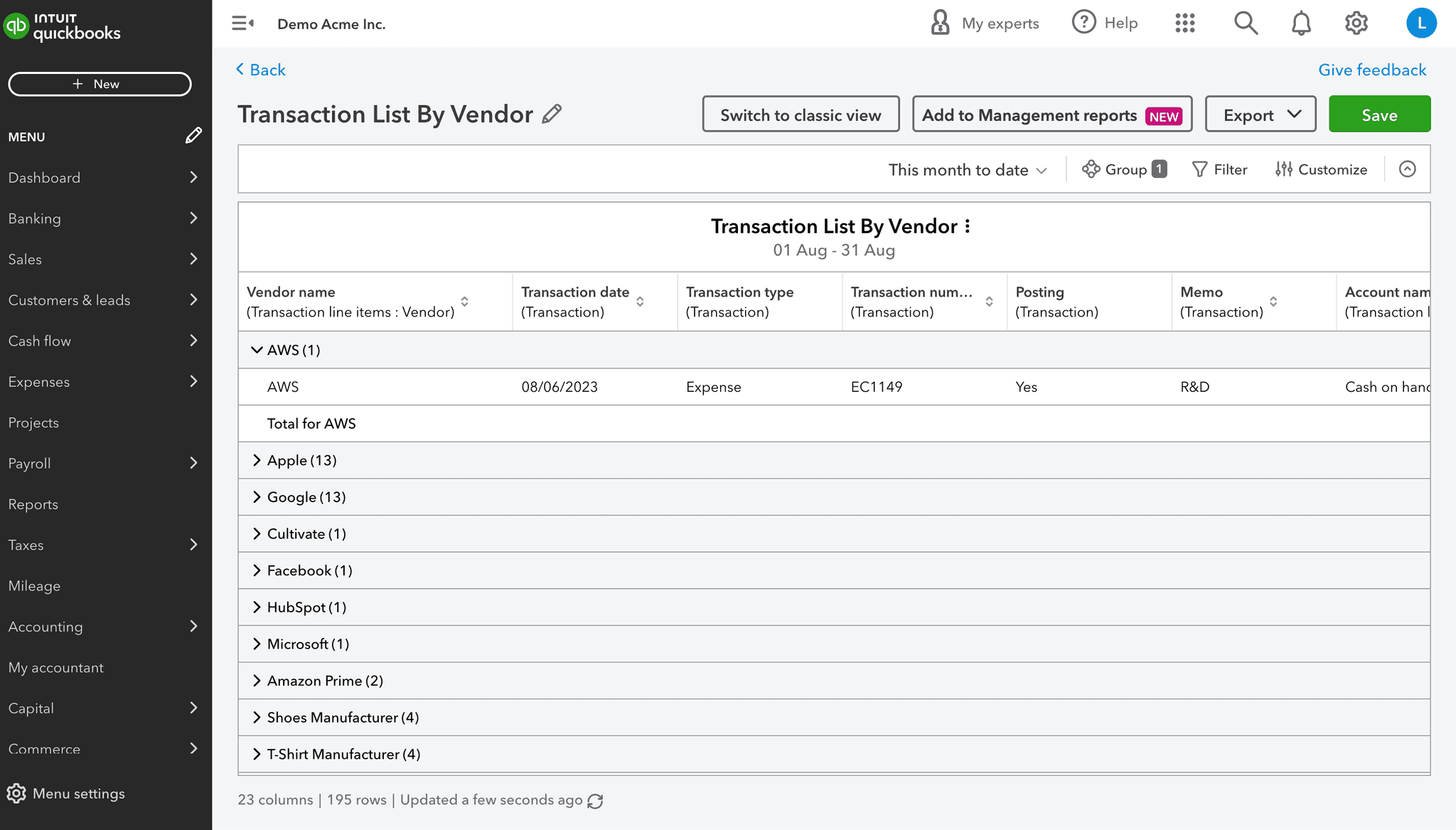Expand the Apple vendor group

(257, 460)
